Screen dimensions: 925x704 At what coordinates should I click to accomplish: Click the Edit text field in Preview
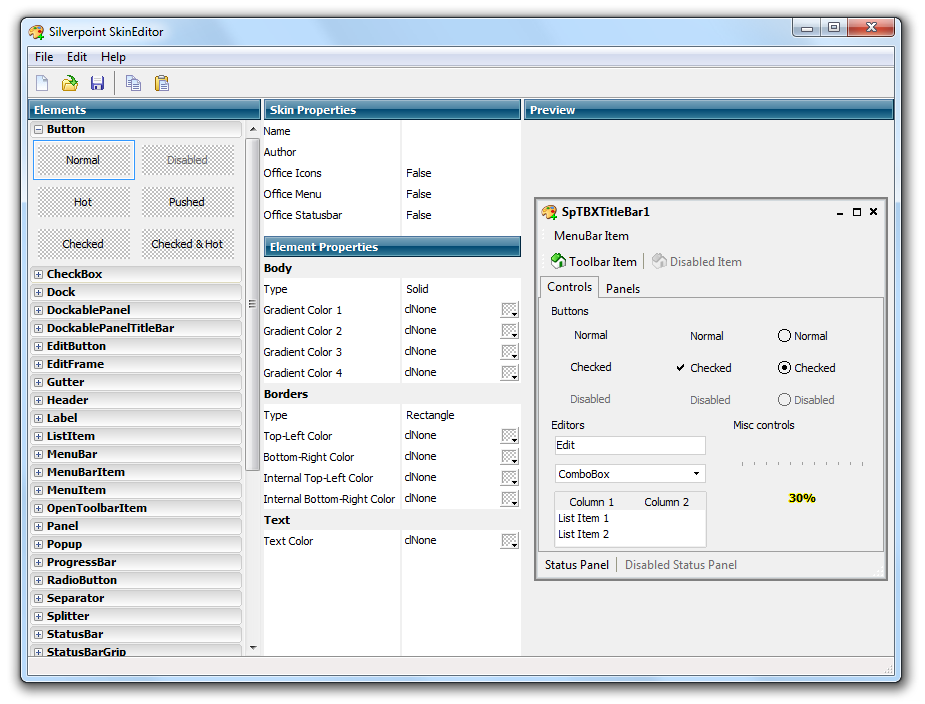point(630,446)
